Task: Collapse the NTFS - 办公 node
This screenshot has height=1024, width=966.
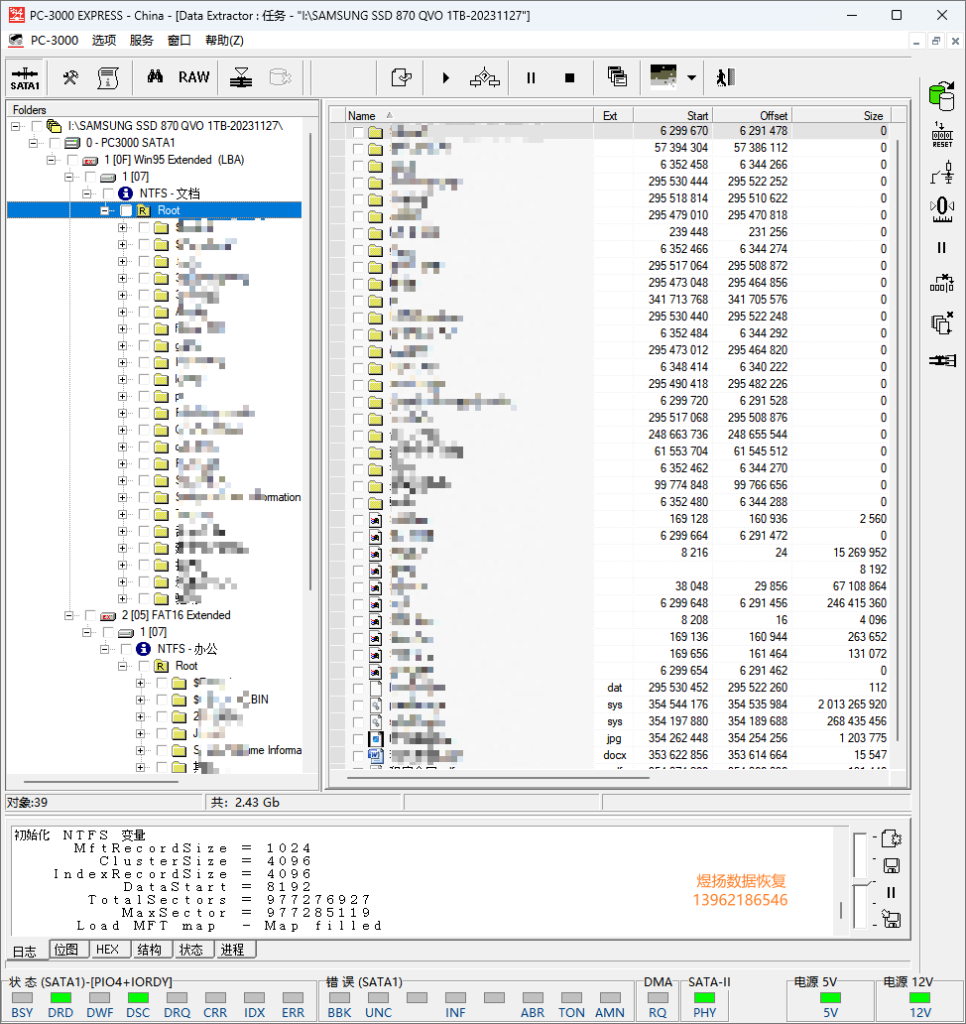Action: [x=105, y=649]
